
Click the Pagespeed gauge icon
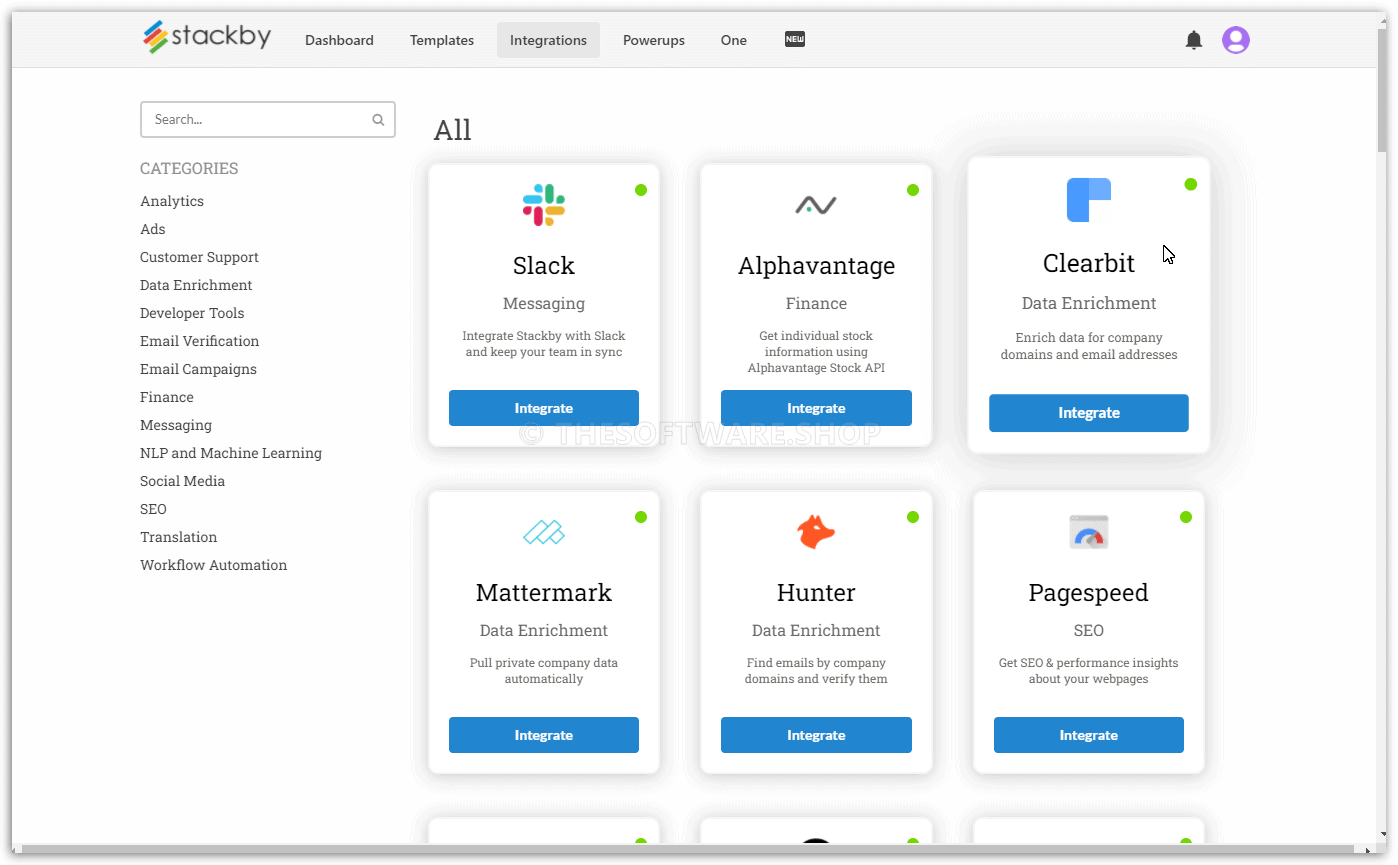pos(1089,532)
